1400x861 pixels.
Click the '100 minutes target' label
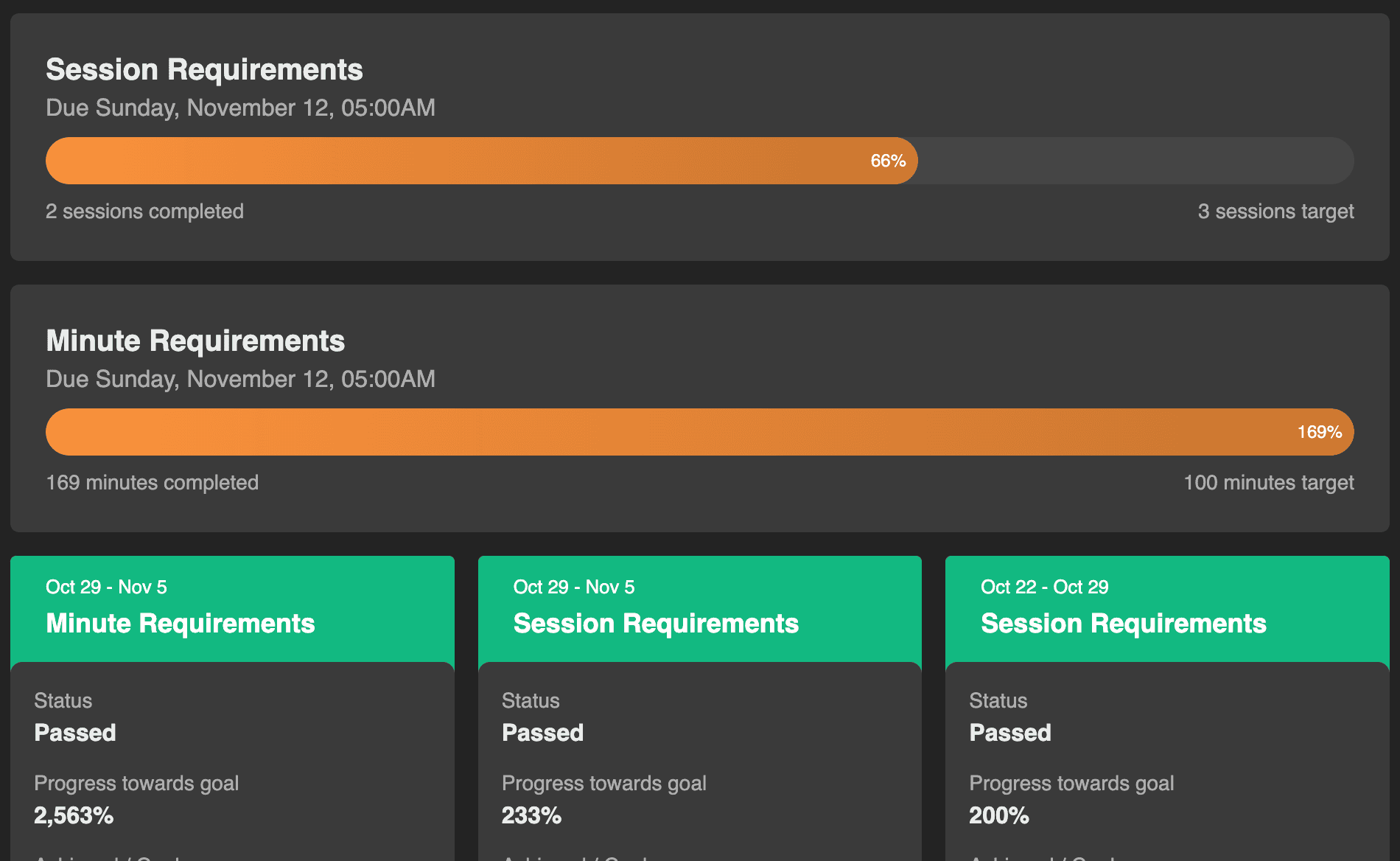point(1268,483)
